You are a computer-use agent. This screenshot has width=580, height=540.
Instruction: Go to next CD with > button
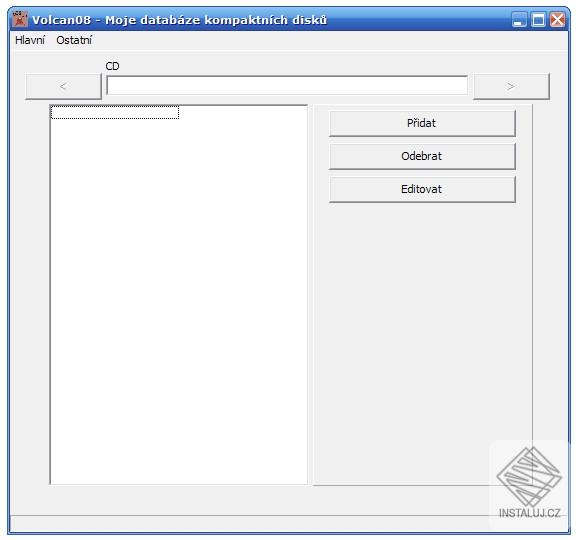pyautogui.click(x=511, y=87)
